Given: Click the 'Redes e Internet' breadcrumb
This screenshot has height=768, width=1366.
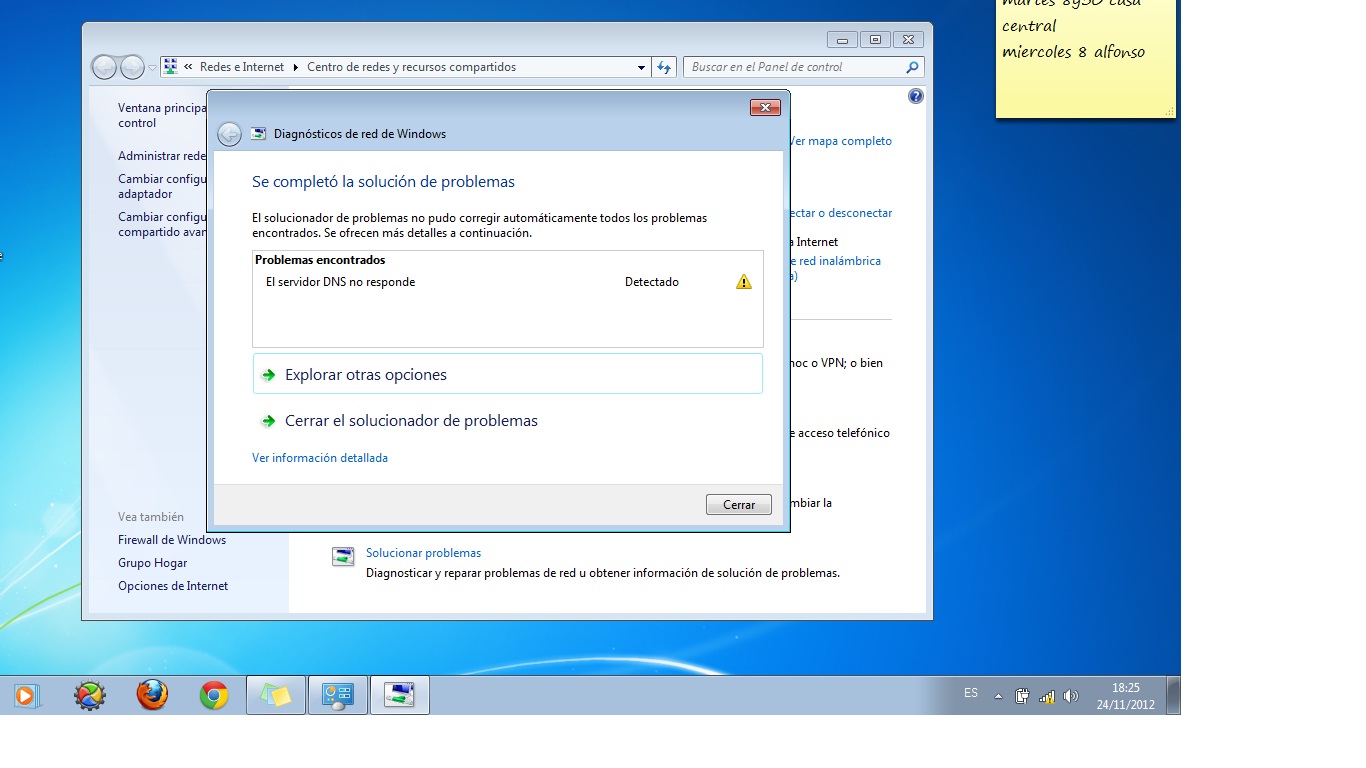Looking at the screenshot, I should [242, 67].
